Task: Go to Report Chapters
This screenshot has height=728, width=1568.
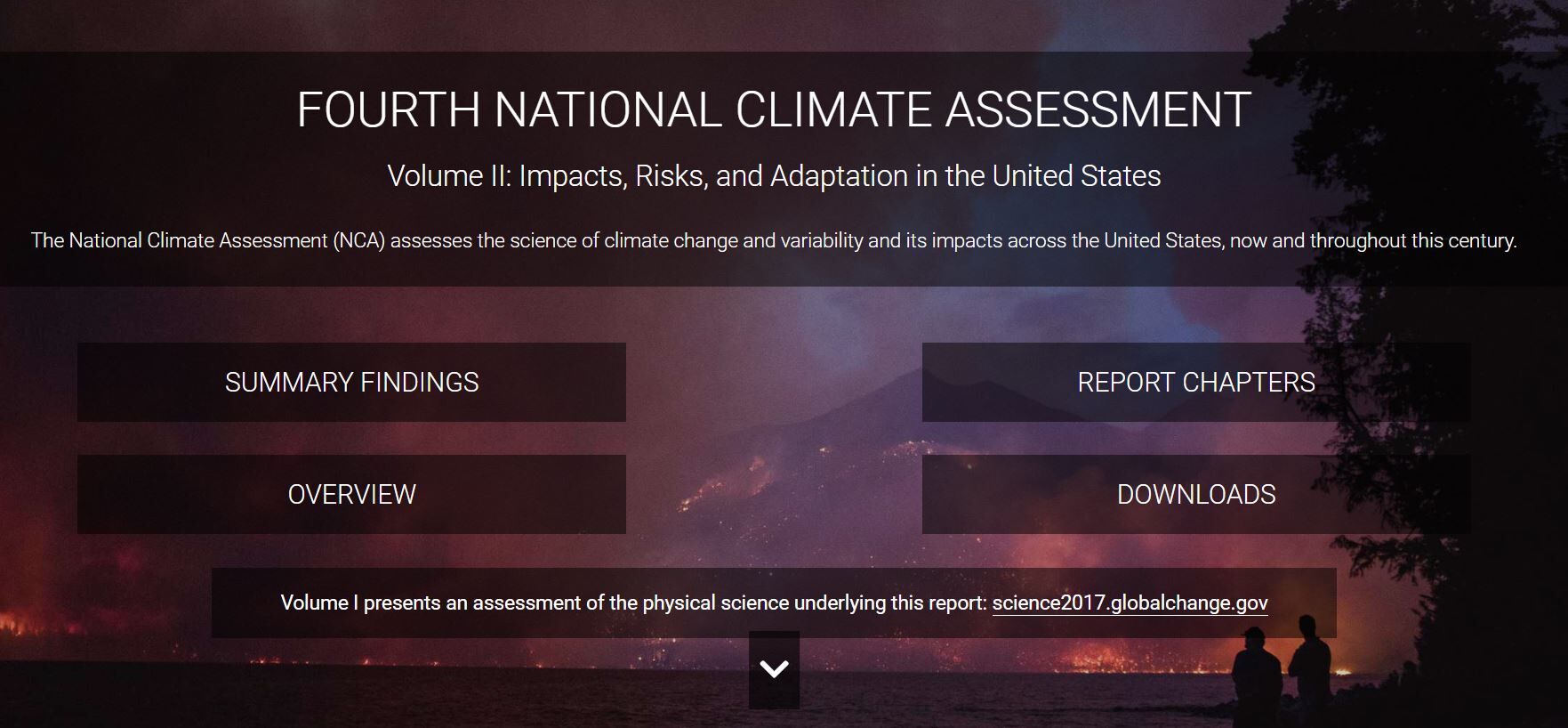Action: [1195, 383]
